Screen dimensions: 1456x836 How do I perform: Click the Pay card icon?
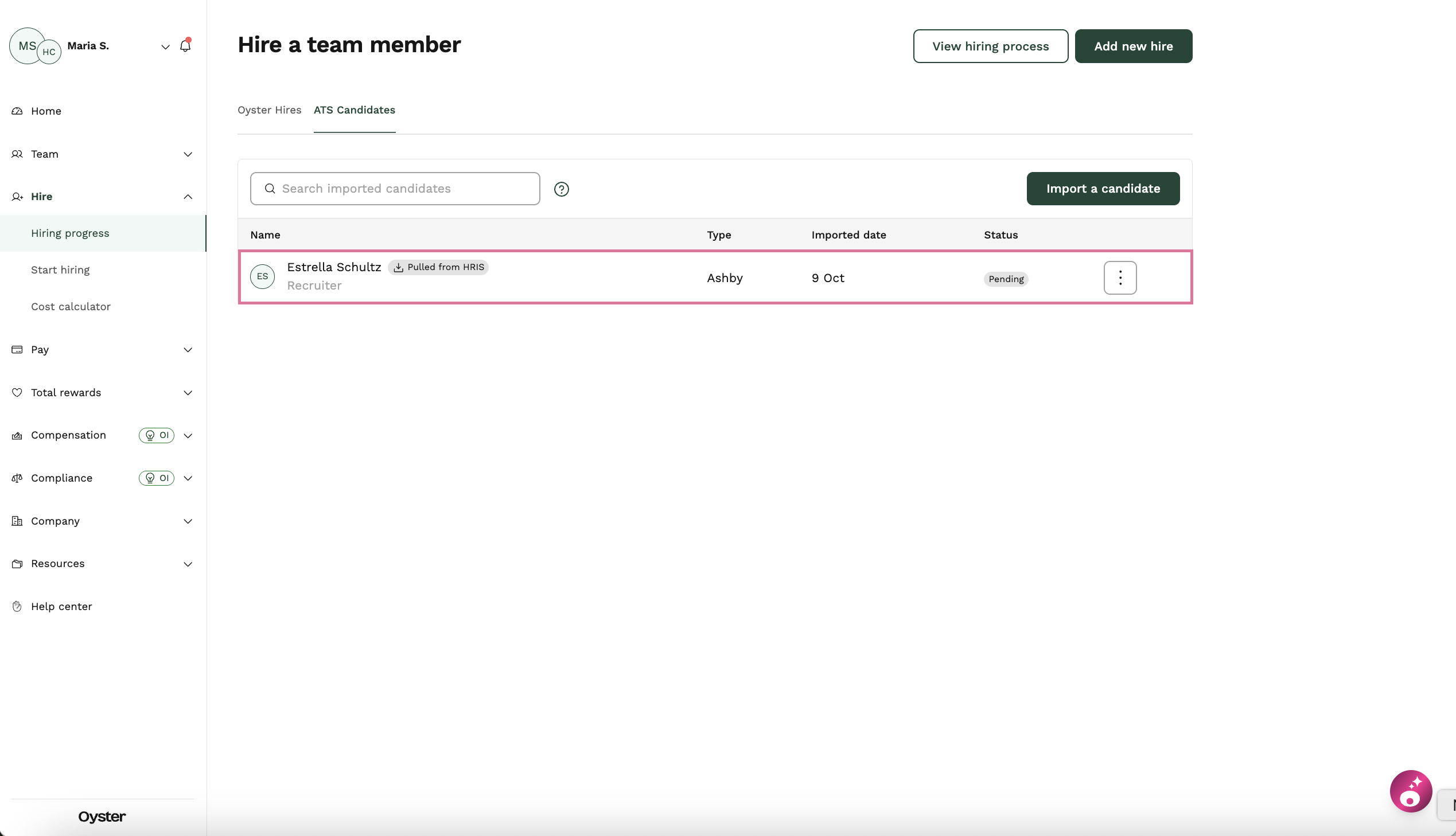tap(17, 349)
